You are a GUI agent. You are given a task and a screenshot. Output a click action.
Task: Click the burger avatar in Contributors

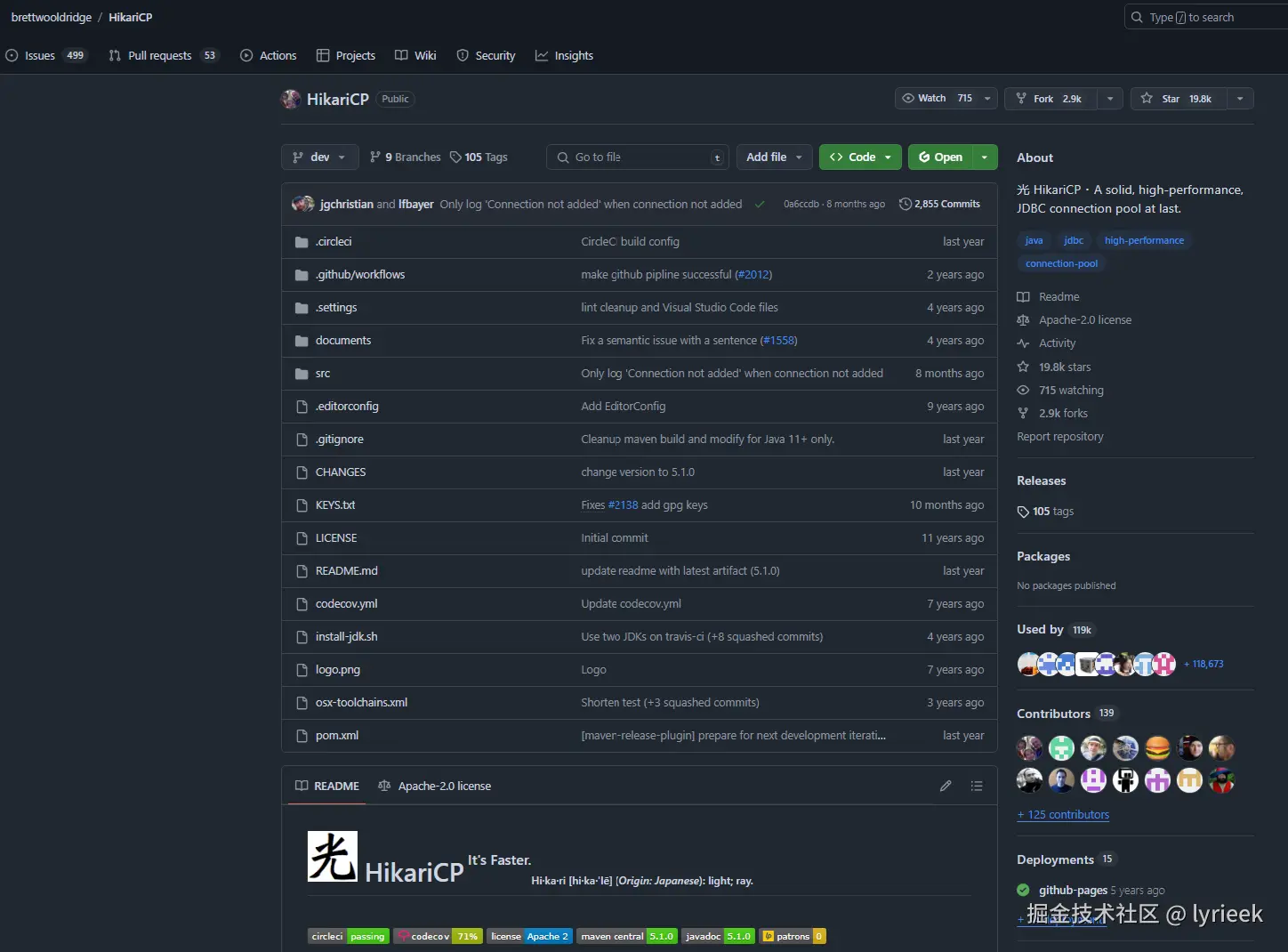coord(1157,748)
